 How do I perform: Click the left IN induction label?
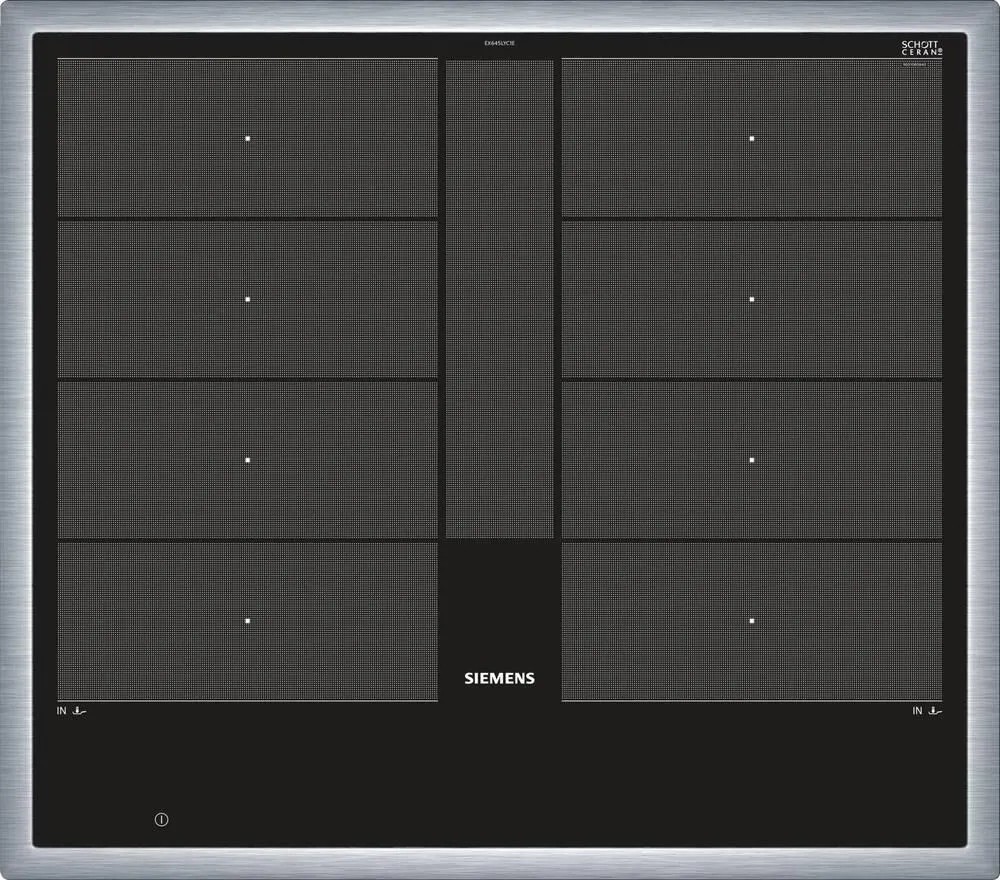(x=61, y=710)
